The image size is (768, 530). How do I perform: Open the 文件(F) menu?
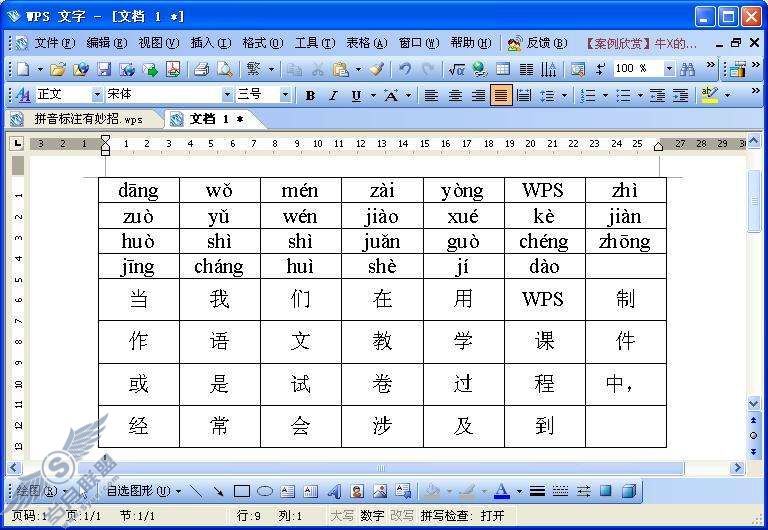[54, 43]
